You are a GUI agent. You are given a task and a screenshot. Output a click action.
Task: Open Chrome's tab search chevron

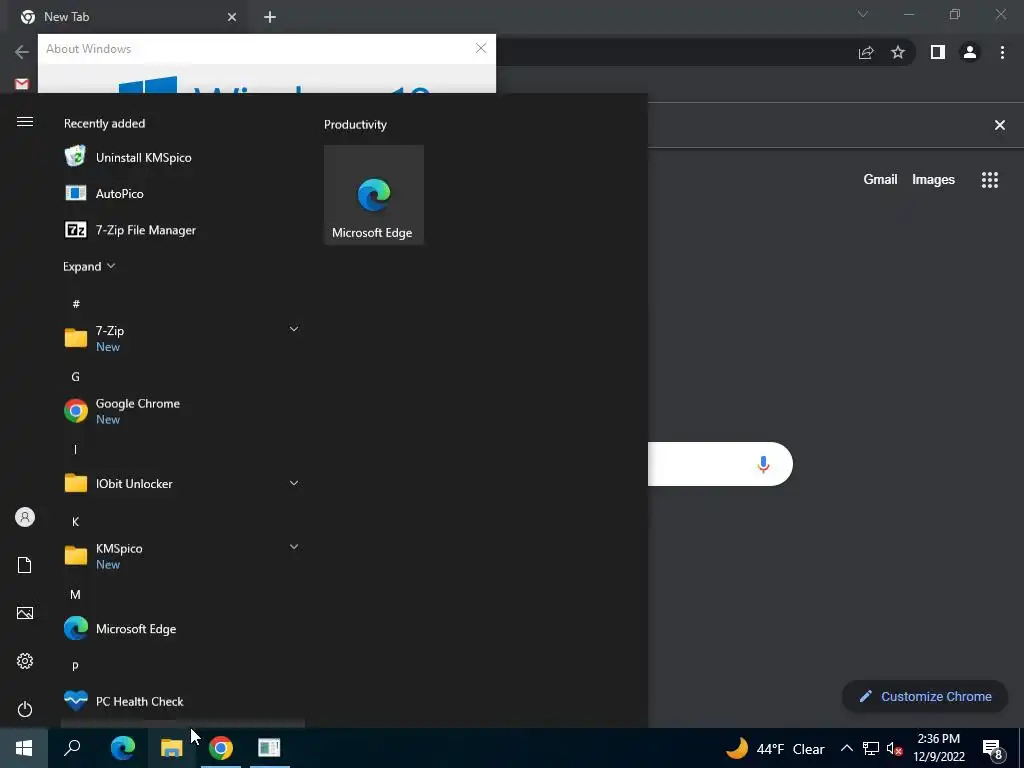pos(863,14)
